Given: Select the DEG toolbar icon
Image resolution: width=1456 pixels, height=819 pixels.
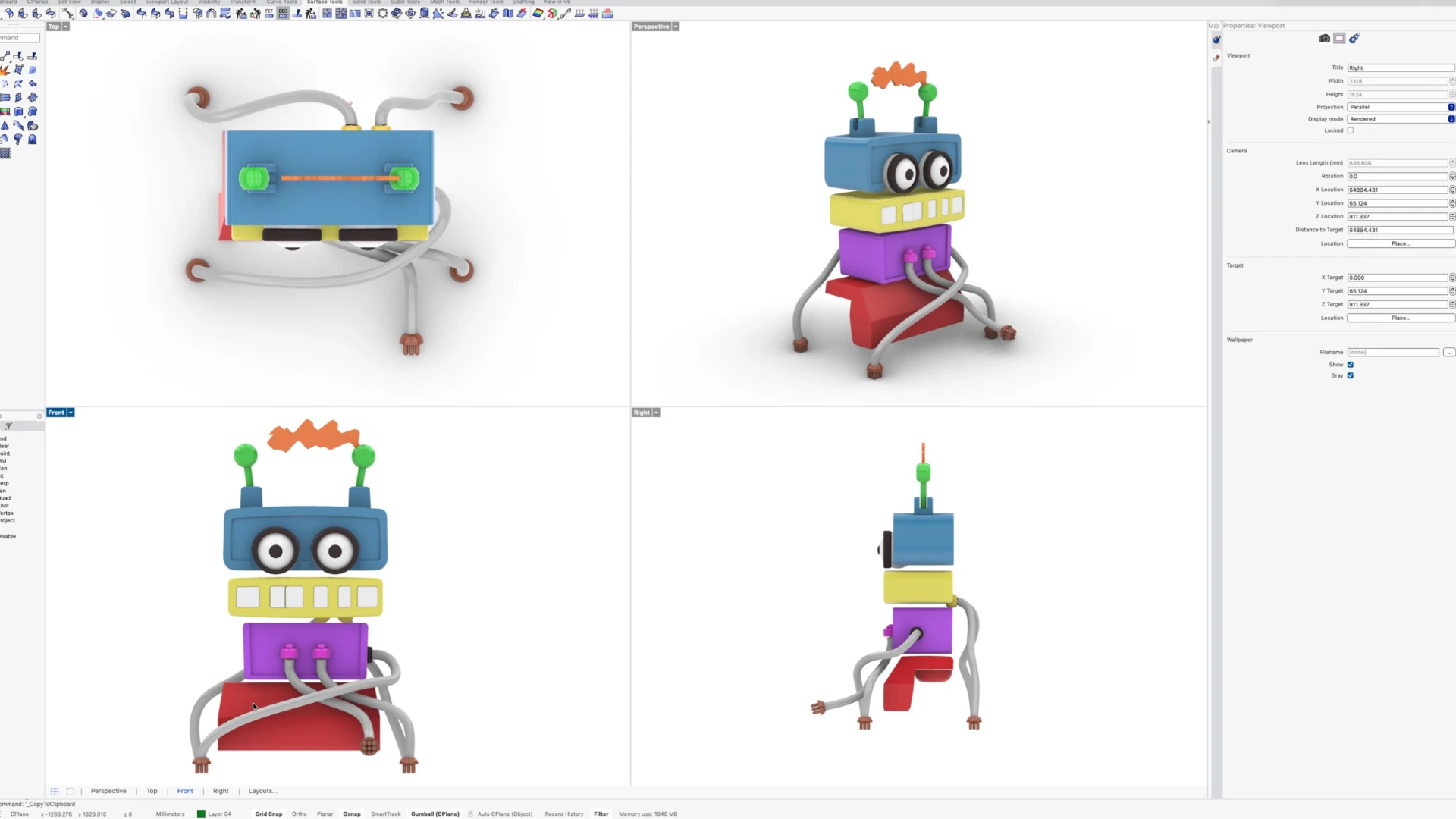Looking at the screenshot, I should point(283,13).
